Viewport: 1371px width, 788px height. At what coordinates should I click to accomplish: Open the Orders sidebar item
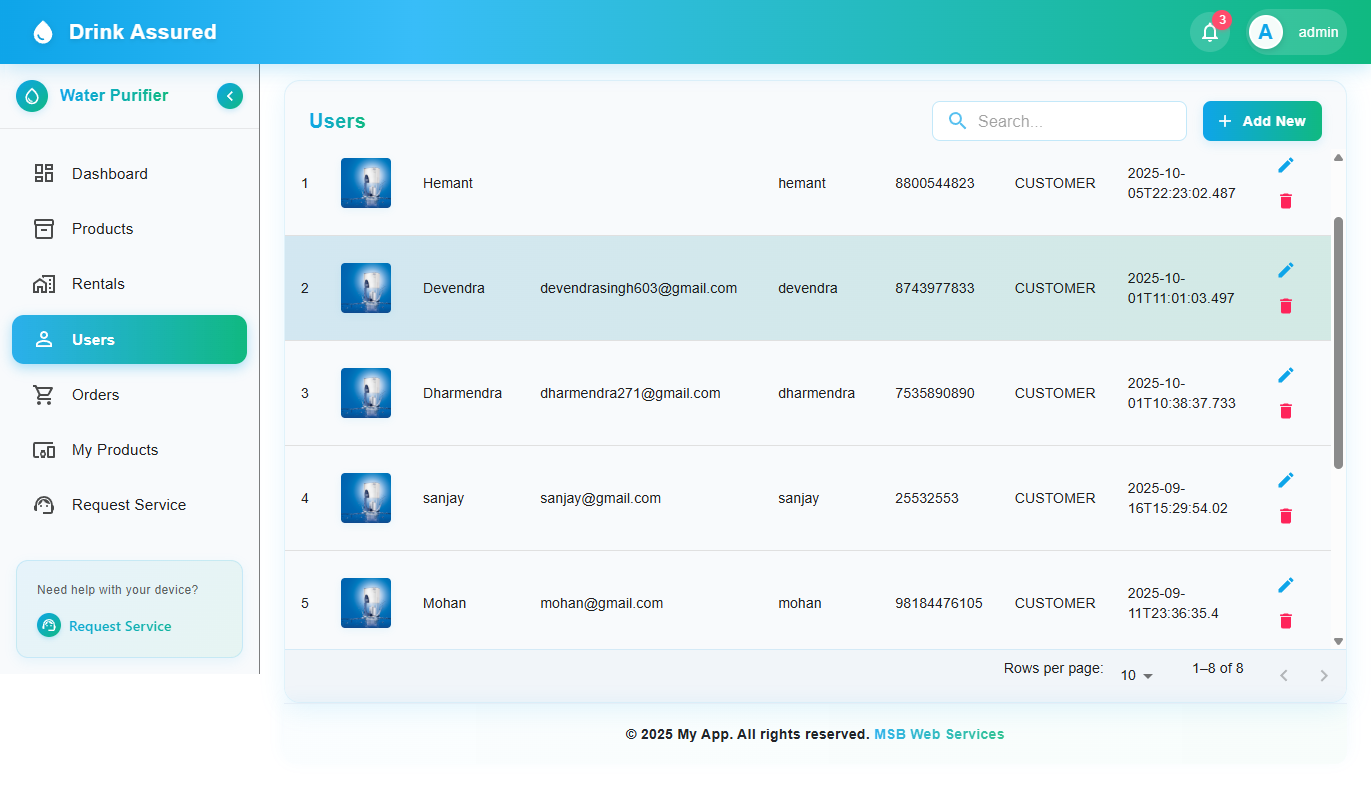[x=95, y=395]
